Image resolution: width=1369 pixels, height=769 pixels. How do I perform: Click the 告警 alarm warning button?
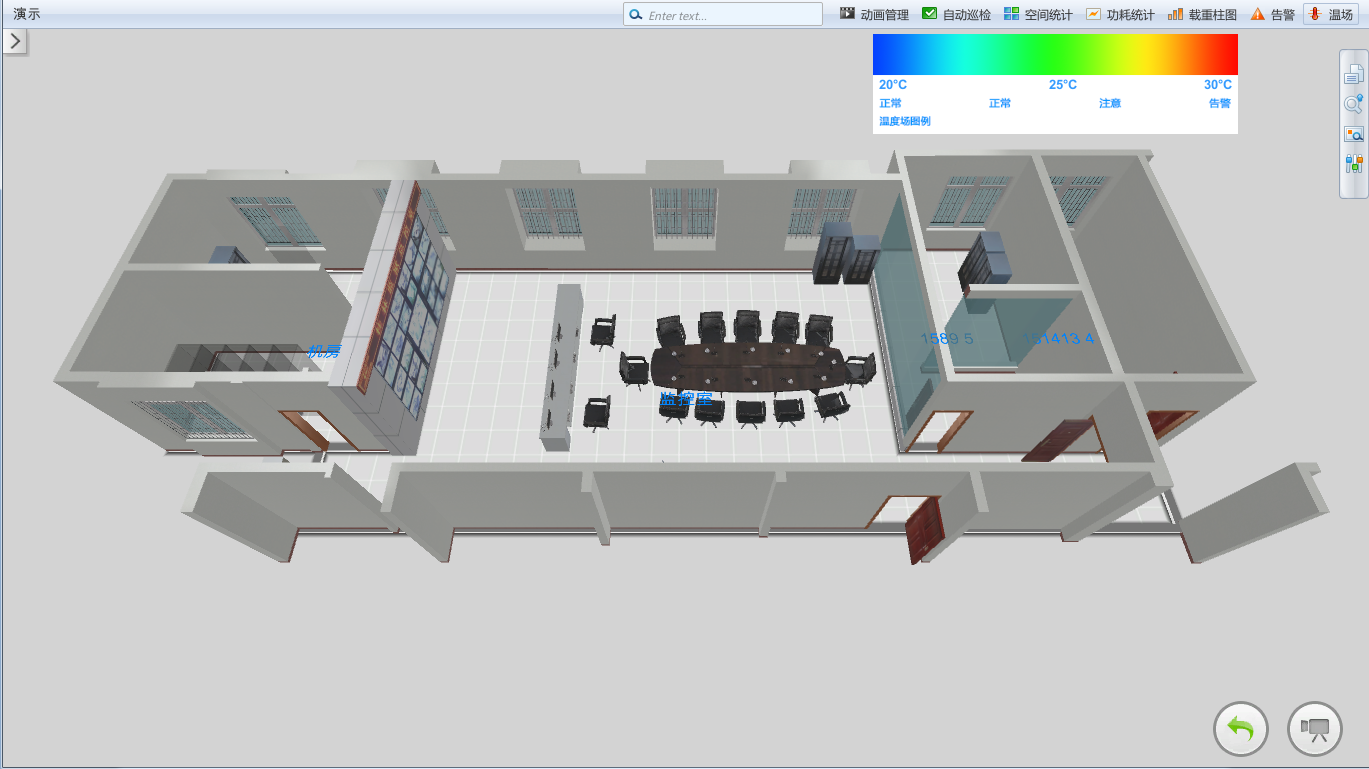tap(1272, 14)
